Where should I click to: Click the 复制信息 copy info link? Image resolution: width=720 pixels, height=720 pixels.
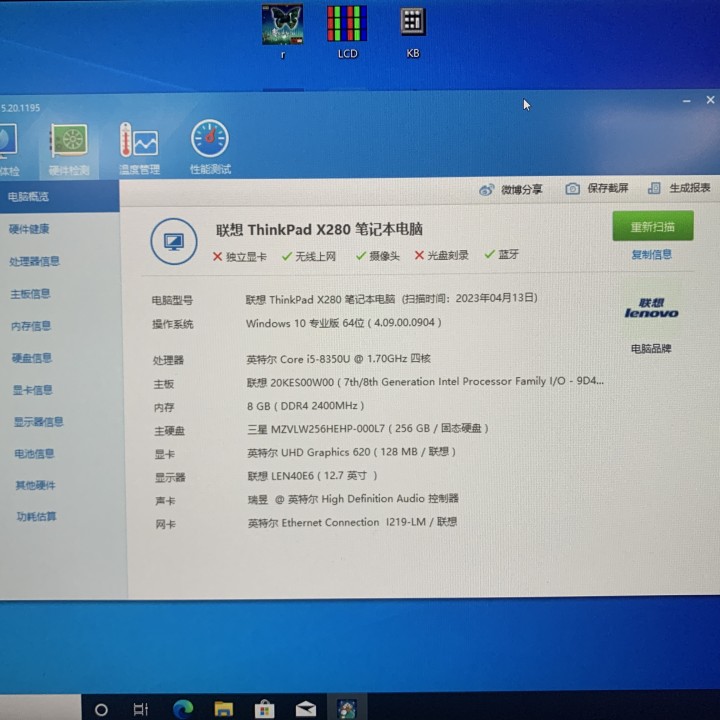point(652,254)
